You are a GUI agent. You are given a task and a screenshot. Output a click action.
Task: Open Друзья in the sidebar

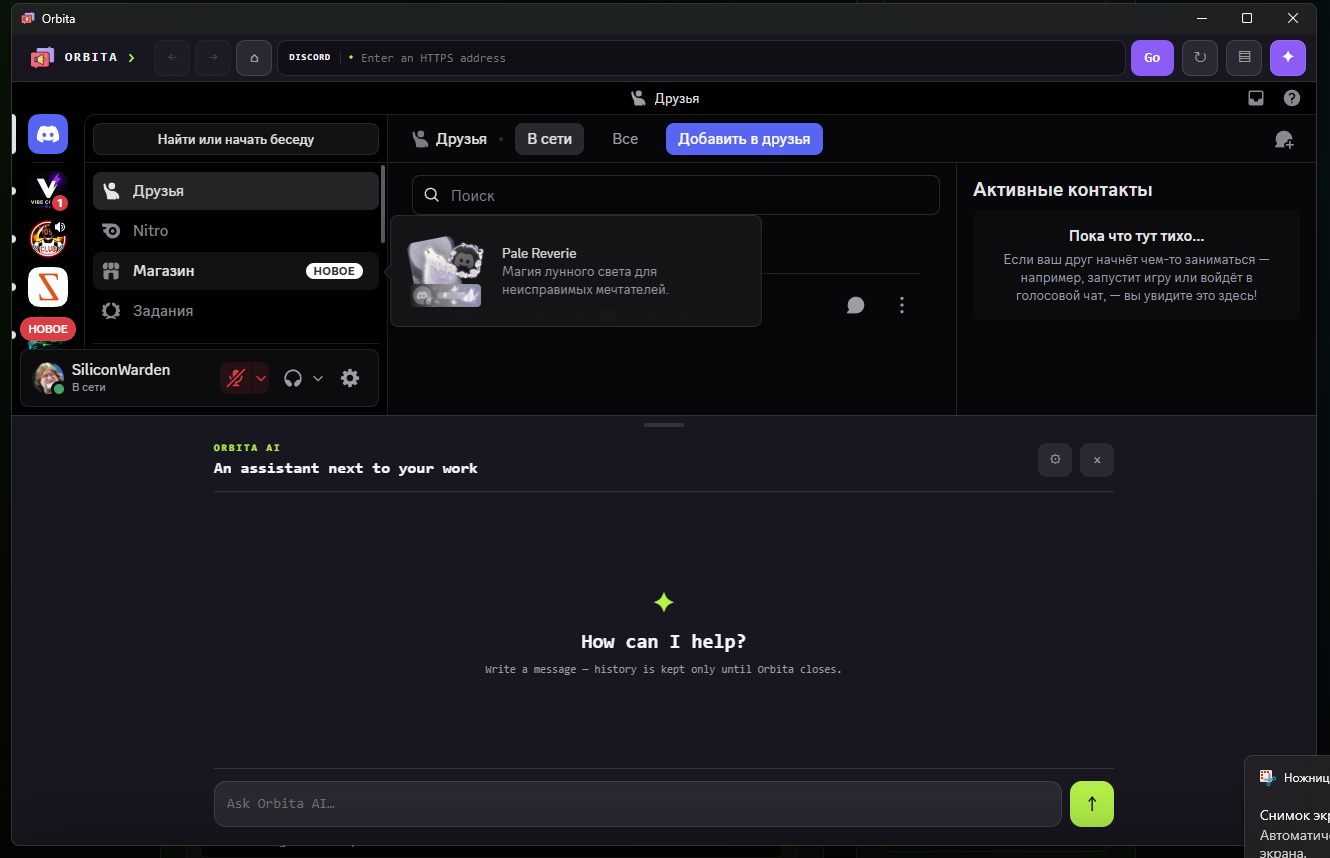tap(236, 191)
